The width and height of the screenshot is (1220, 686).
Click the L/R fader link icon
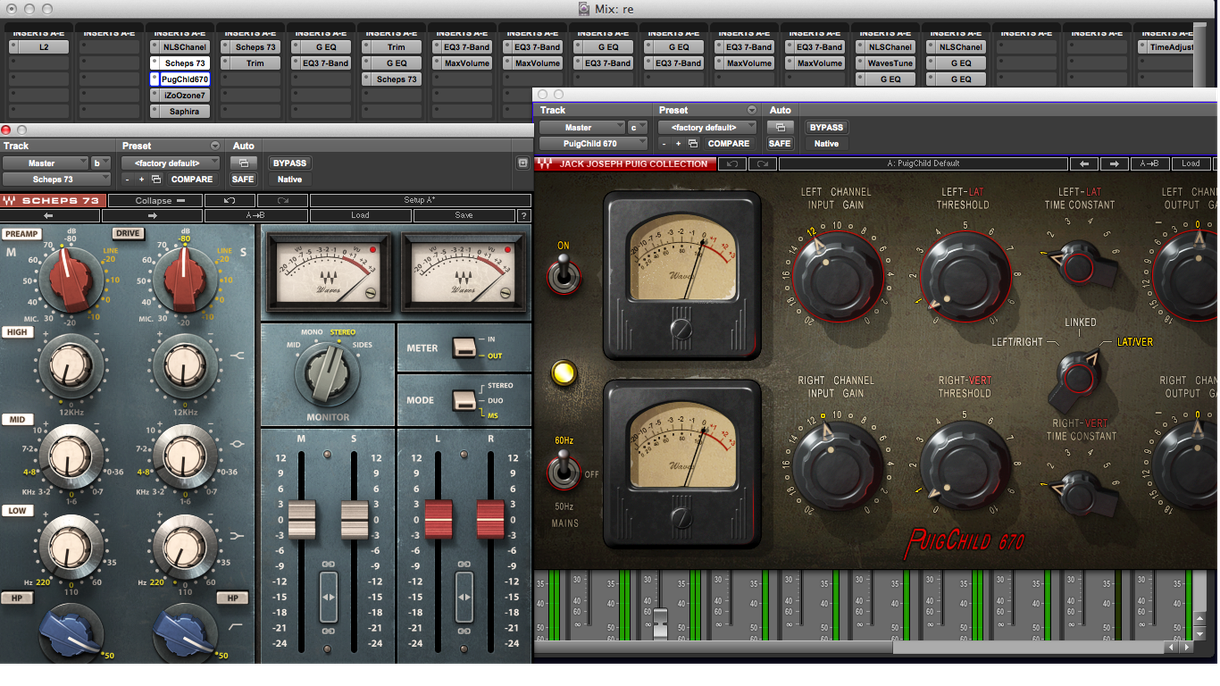(x=464, y=597)
